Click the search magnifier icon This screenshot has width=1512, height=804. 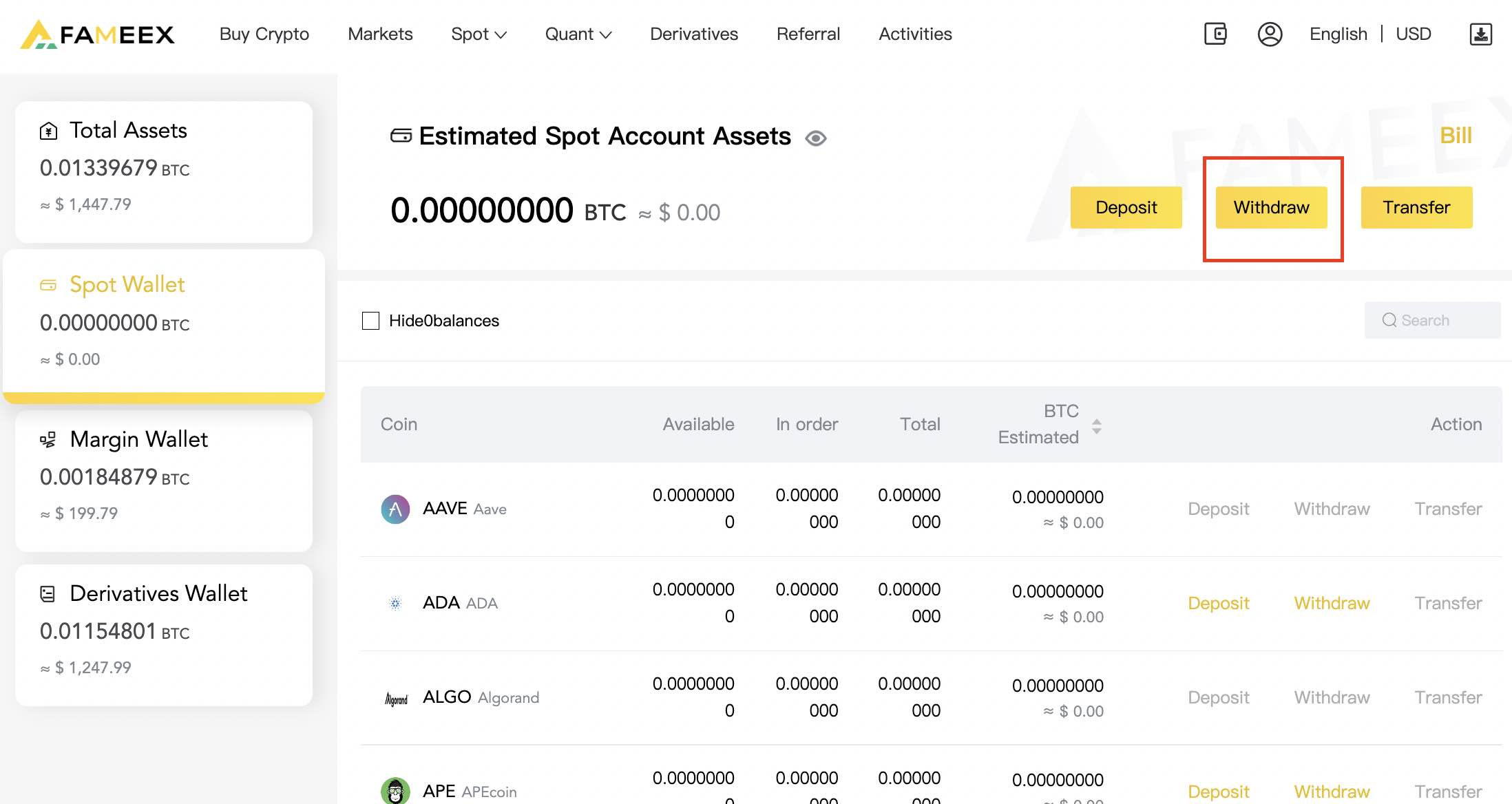coord(1389,320)
